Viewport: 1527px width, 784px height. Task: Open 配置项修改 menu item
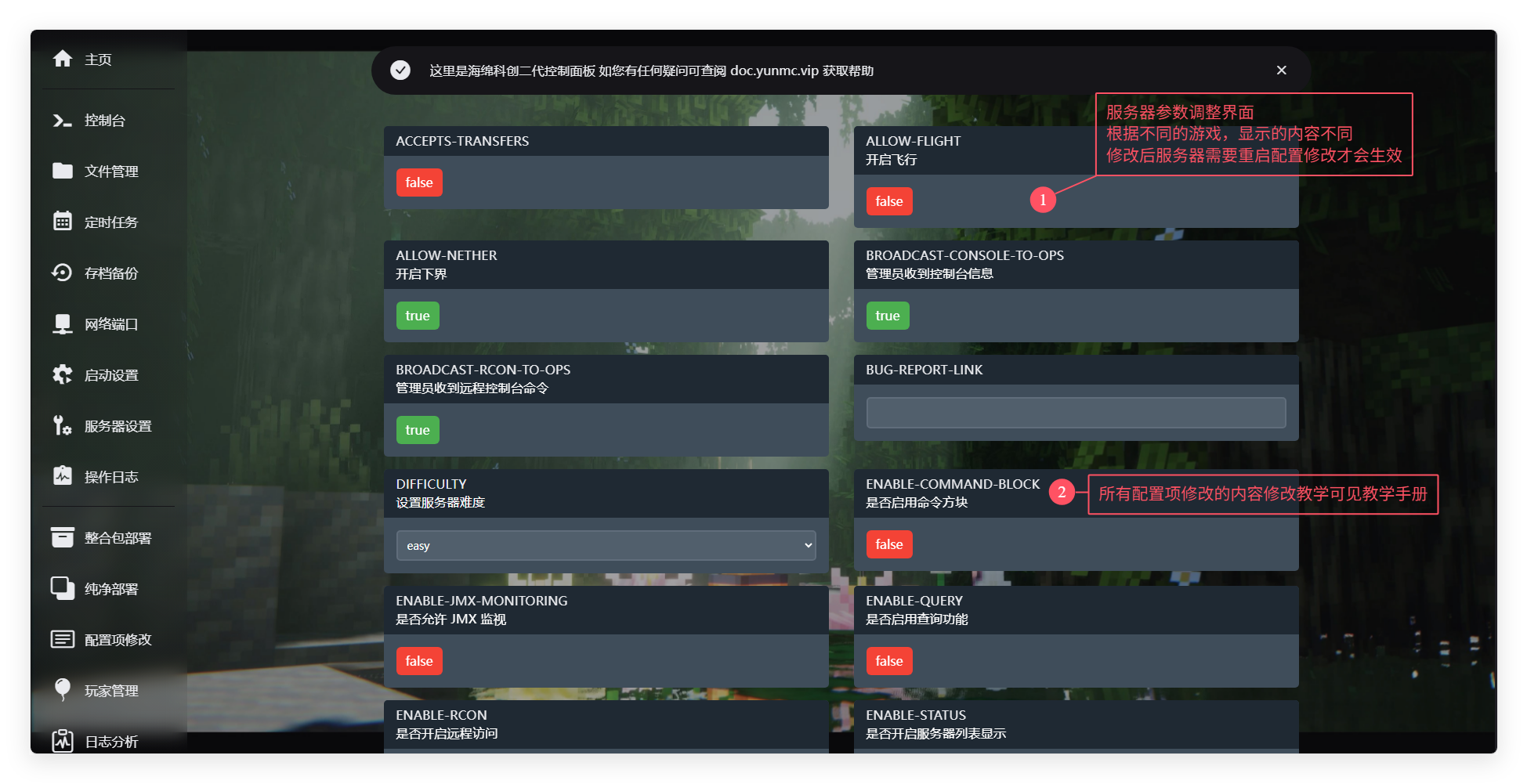click(x=118, y=640)
